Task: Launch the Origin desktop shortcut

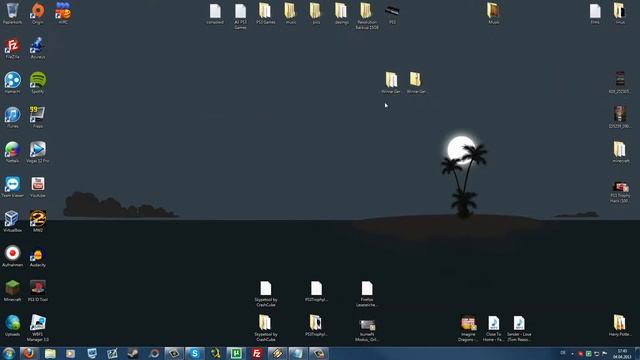Action: [x=38, y=13]
